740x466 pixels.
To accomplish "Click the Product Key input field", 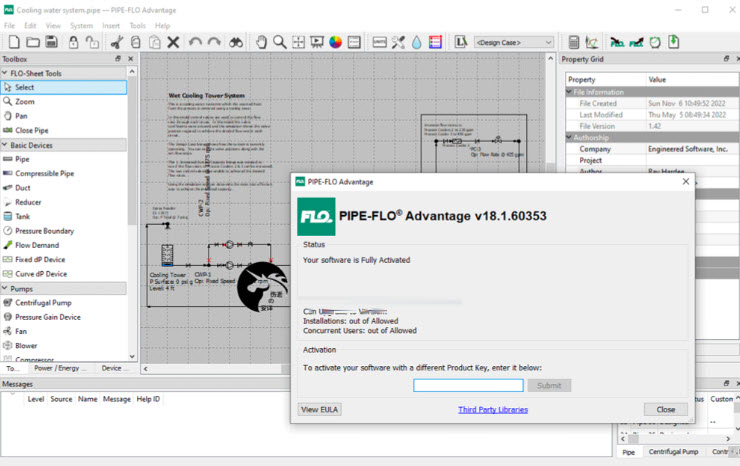I will pos(468,385).
